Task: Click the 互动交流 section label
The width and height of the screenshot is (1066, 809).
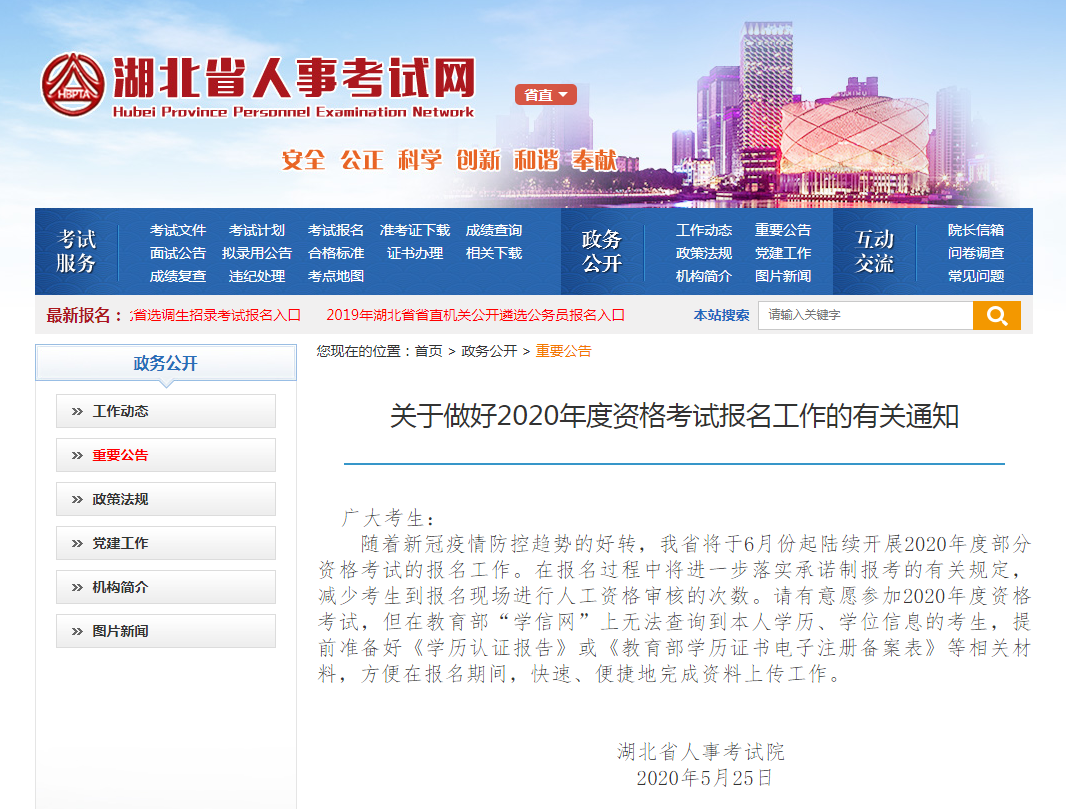Action: coord(874,251)
